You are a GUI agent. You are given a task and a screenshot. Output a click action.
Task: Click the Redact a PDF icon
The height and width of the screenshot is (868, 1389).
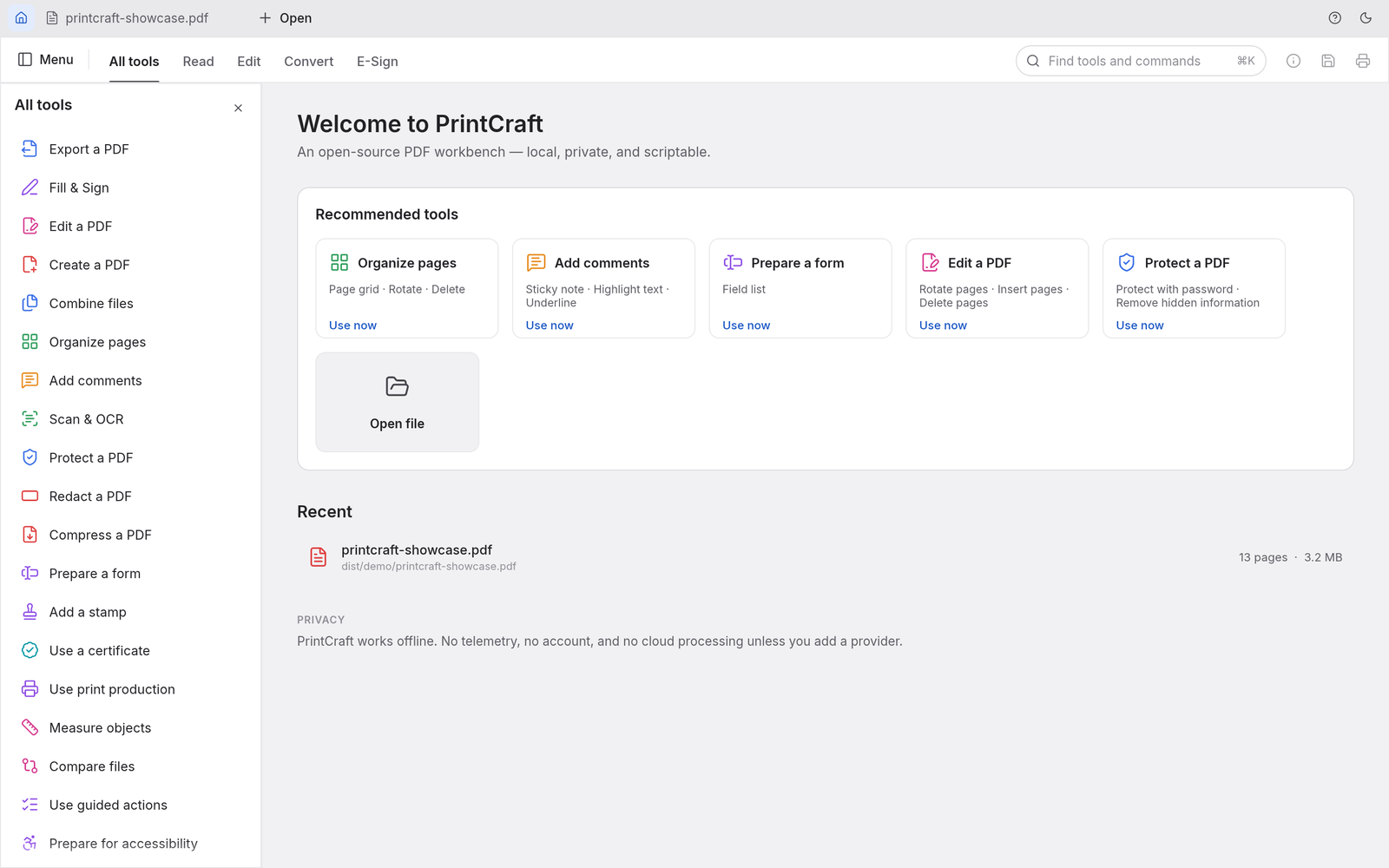pyautogui.click(x=30, y=496)
